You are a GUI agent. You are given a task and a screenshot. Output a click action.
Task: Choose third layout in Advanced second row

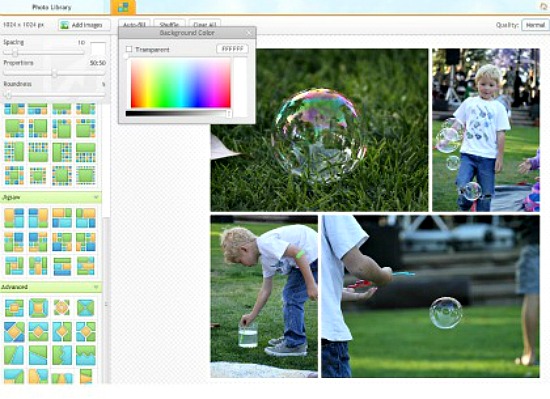coord(62,332)
